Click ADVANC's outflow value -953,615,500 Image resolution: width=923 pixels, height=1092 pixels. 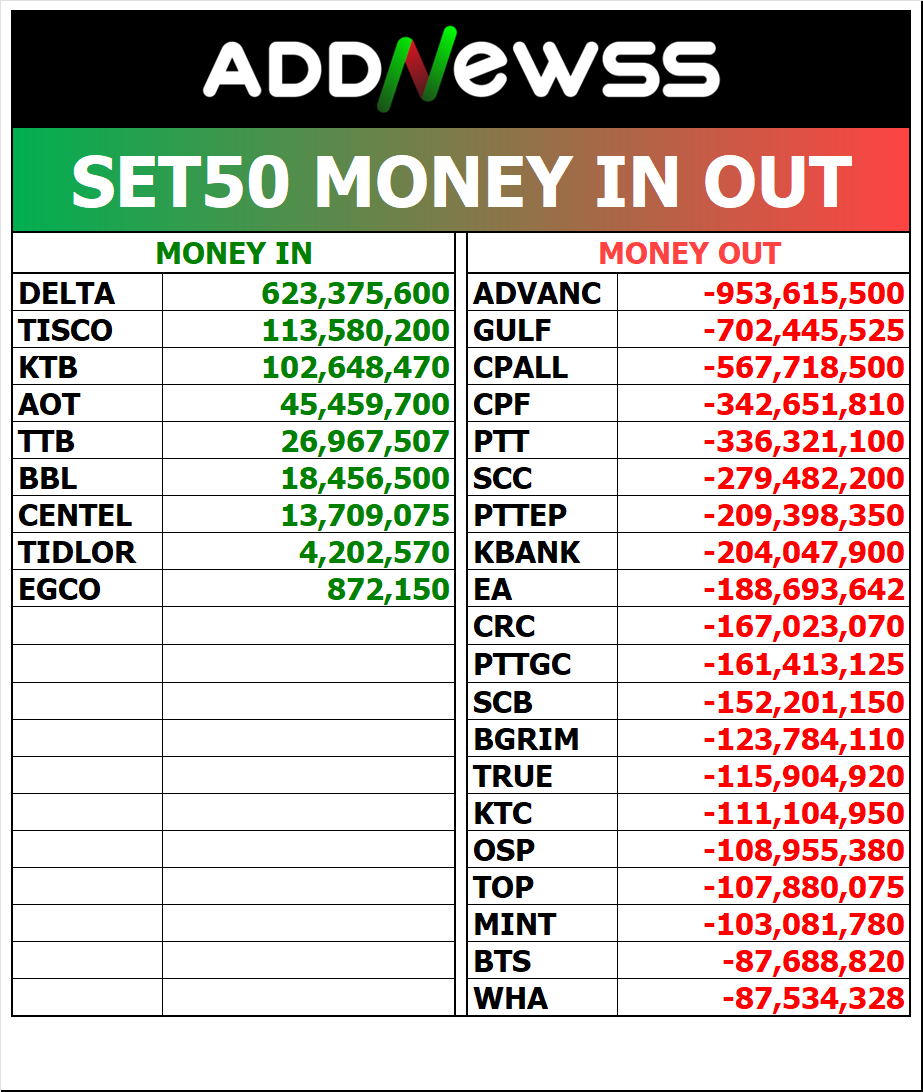803,294
